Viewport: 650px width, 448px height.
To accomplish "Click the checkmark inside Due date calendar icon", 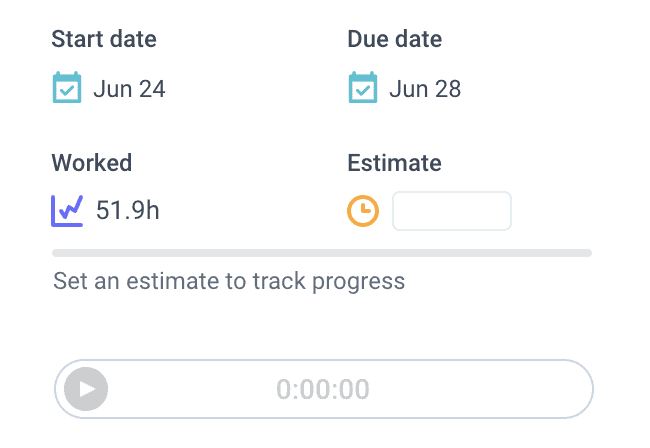I will [x=363, y=90].
